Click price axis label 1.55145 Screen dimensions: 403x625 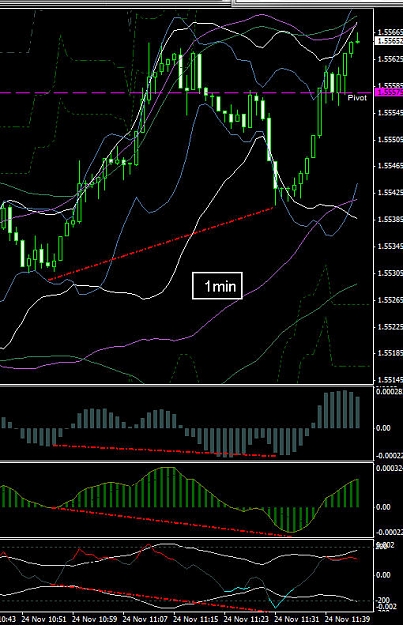(x=390, y=380)
